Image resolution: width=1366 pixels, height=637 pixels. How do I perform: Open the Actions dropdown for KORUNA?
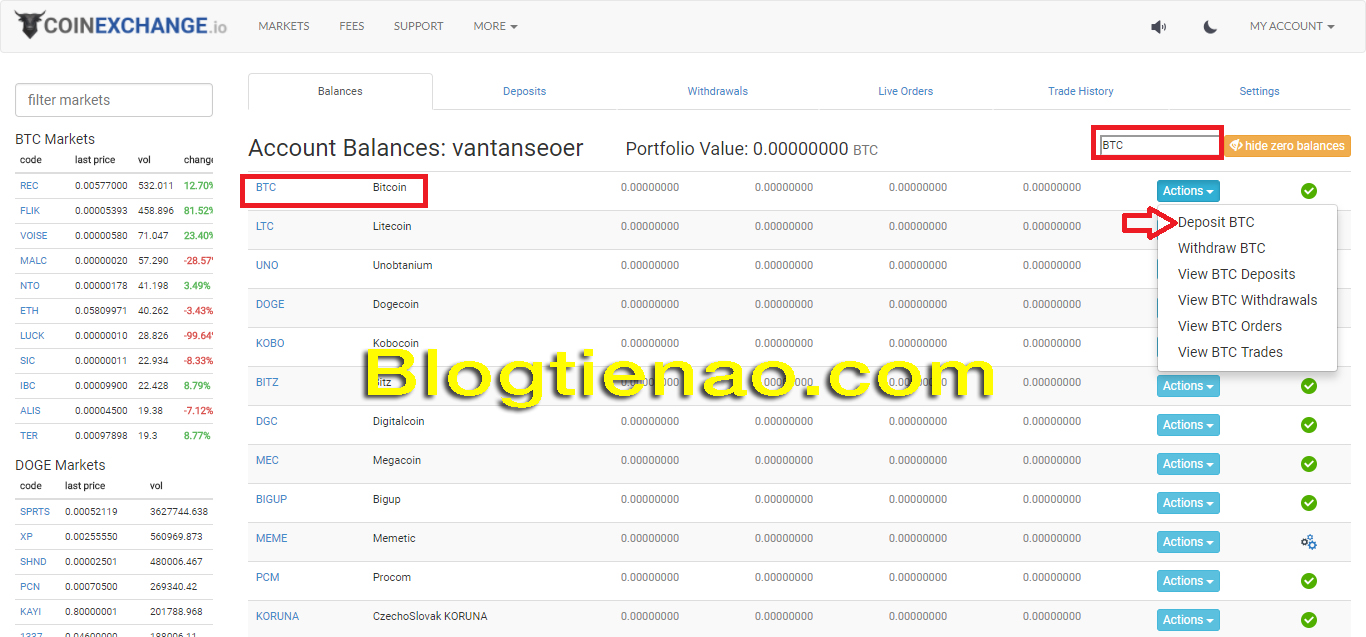point(1188,620)
